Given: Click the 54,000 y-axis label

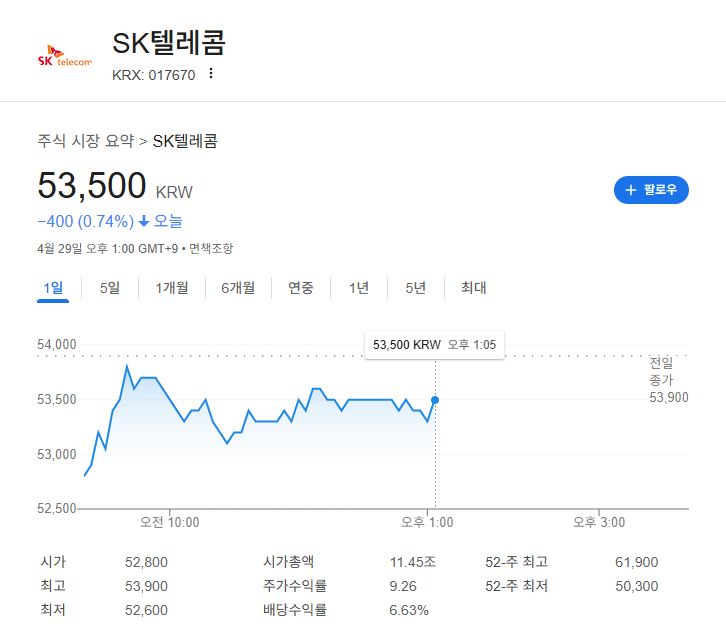Looking at the screenshot, I should [56, 345].
